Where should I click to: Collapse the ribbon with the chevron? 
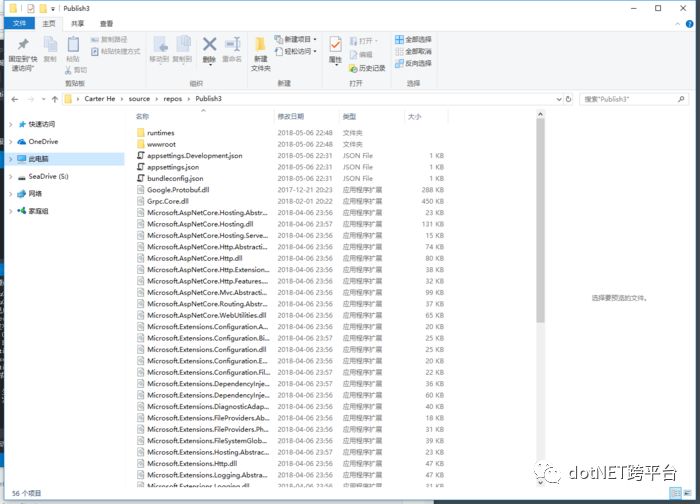click(x=678, y=24)
